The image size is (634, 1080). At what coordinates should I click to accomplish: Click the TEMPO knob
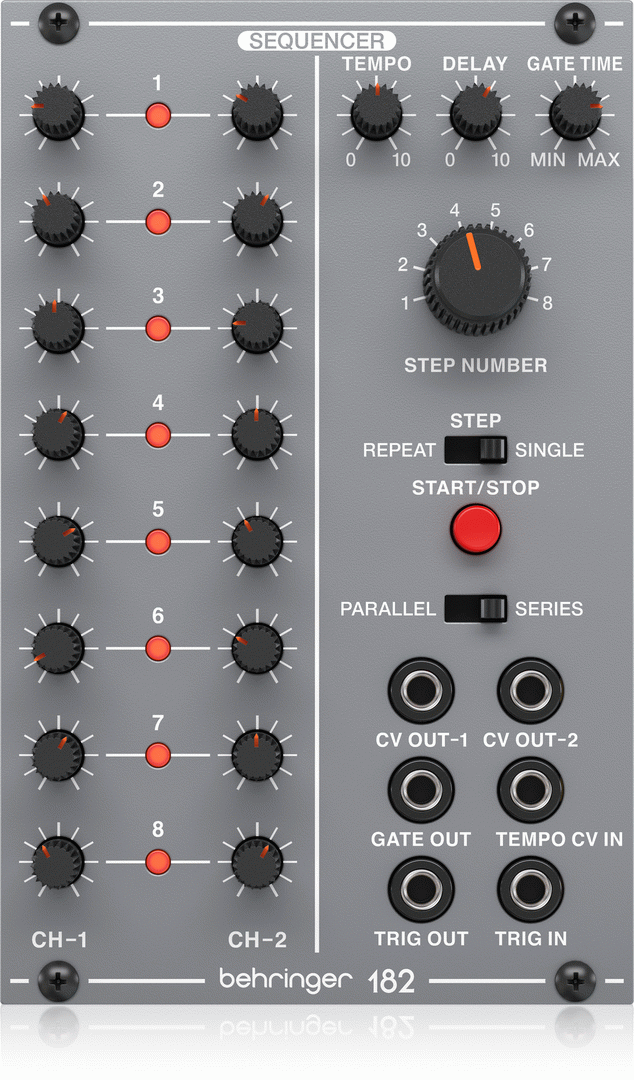click(x=376, y=112)
